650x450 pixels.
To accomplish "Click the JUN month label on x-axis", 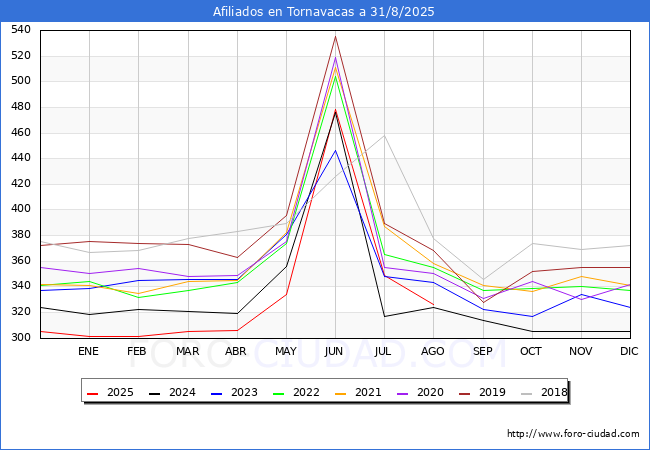I will [x=335, y=351].
